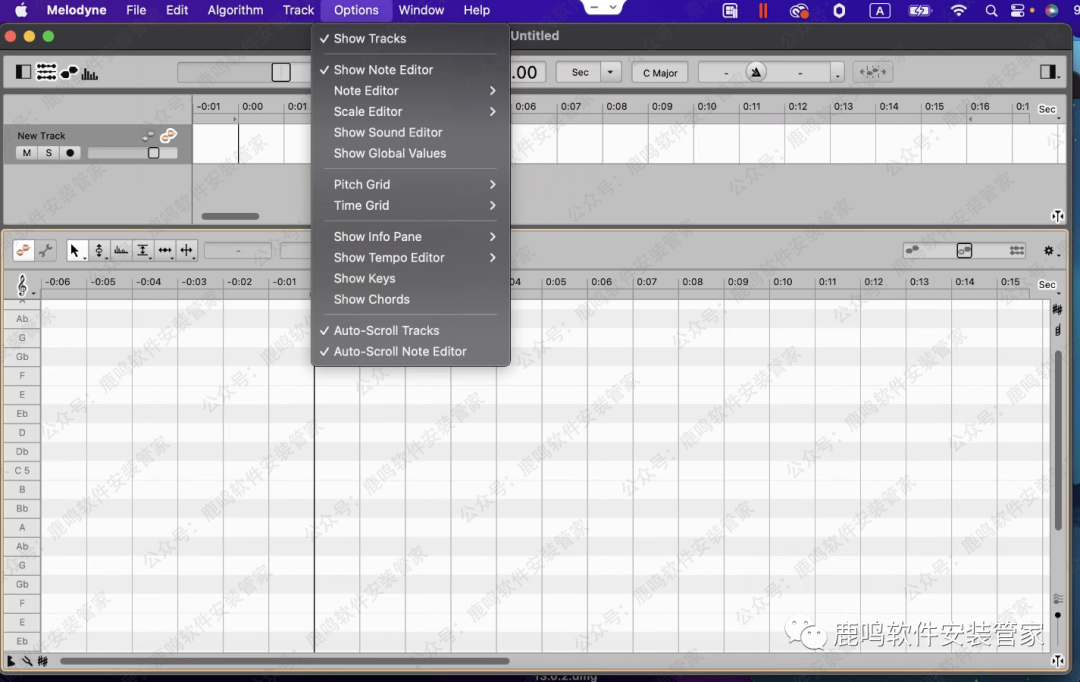The height and width of the screenshot is (682, 1080).
Task: Adjust the New Track volume slider
Action: coord(153,153)
